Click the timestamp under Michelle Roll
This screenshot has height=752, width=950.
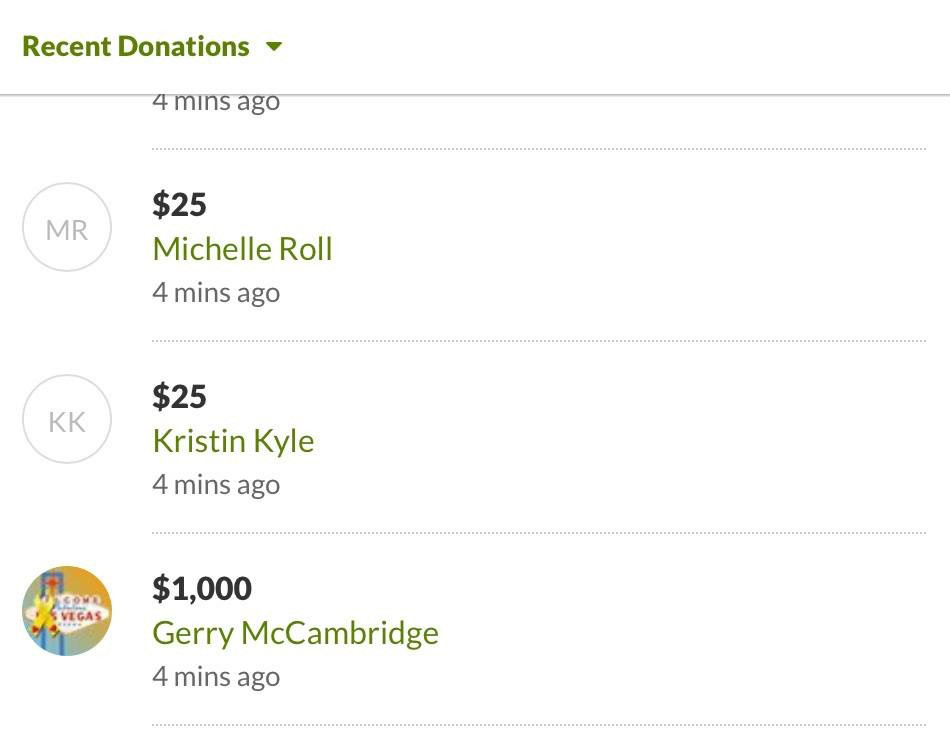pyautogui.click(x=216, y=293)
